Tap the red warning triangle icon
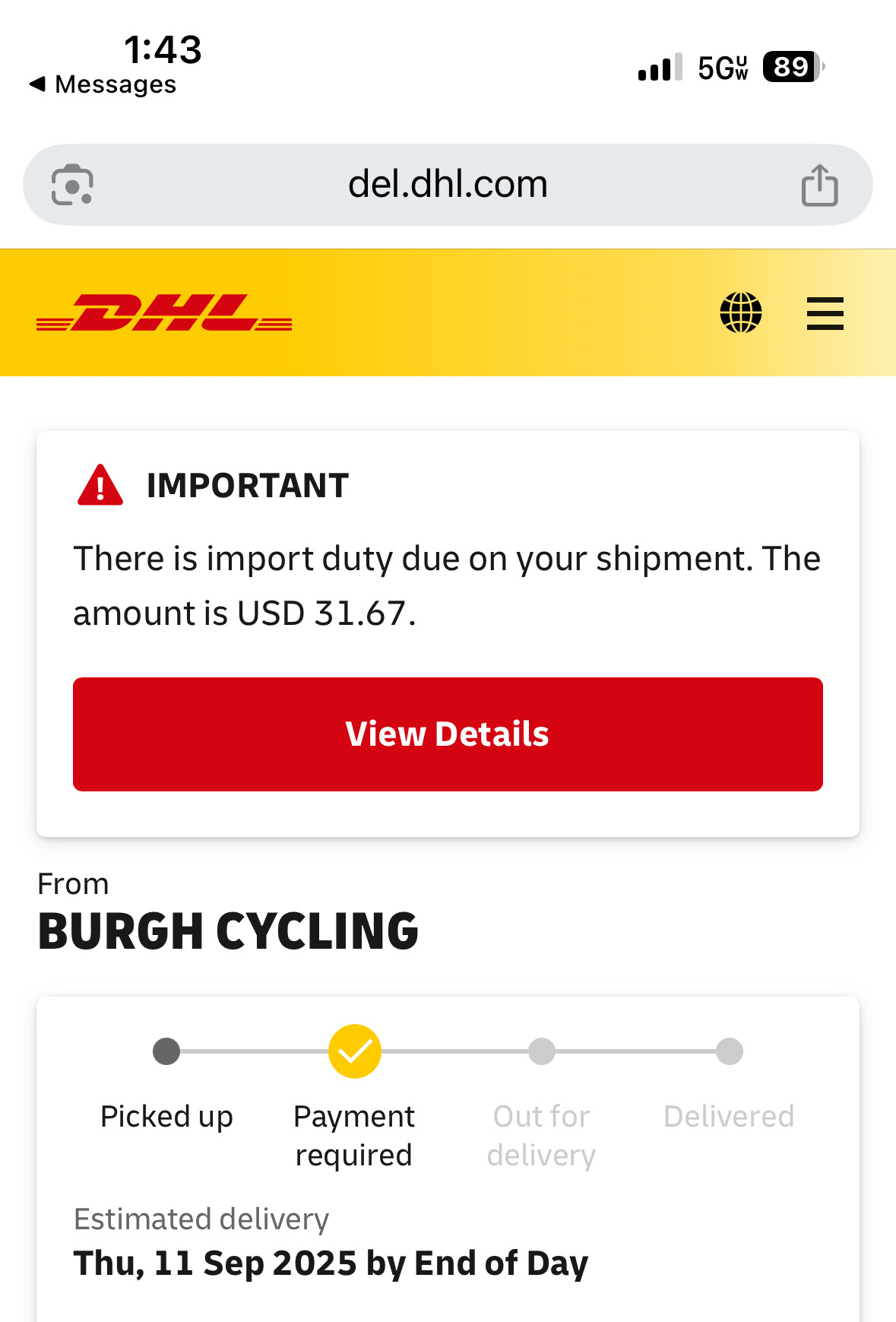The width and height of the screenshot is (896, 1322). (100, 485)
